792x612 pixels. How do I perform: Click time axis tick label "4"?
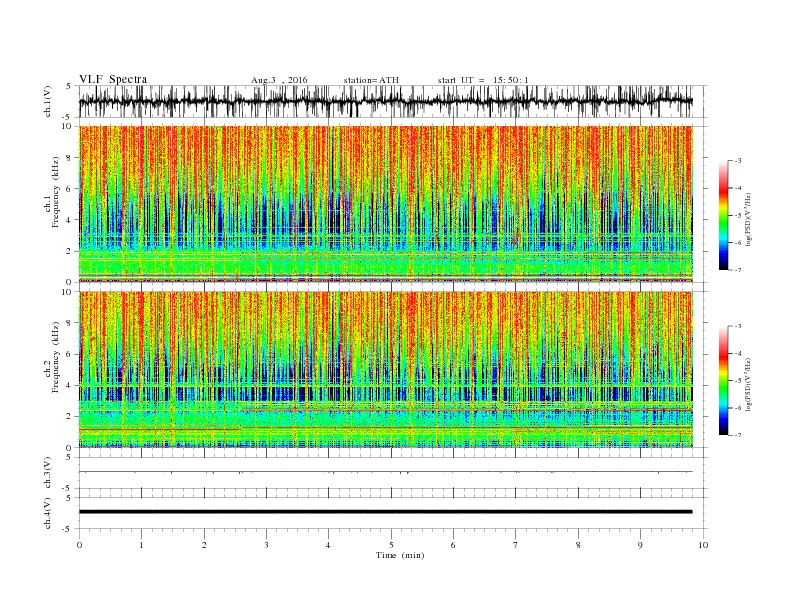pyautogui.click(x=329, y=545)
